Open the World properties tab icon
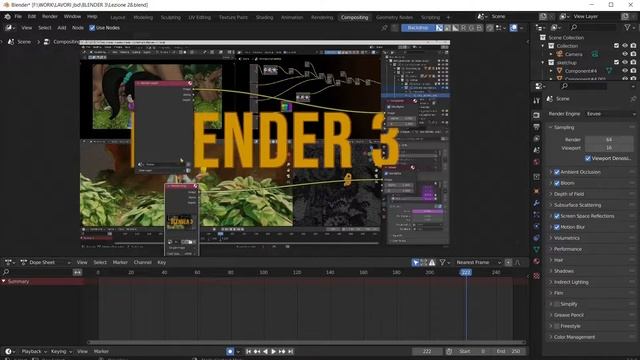This screenshot has width=640, height=360. coord(537,162)
